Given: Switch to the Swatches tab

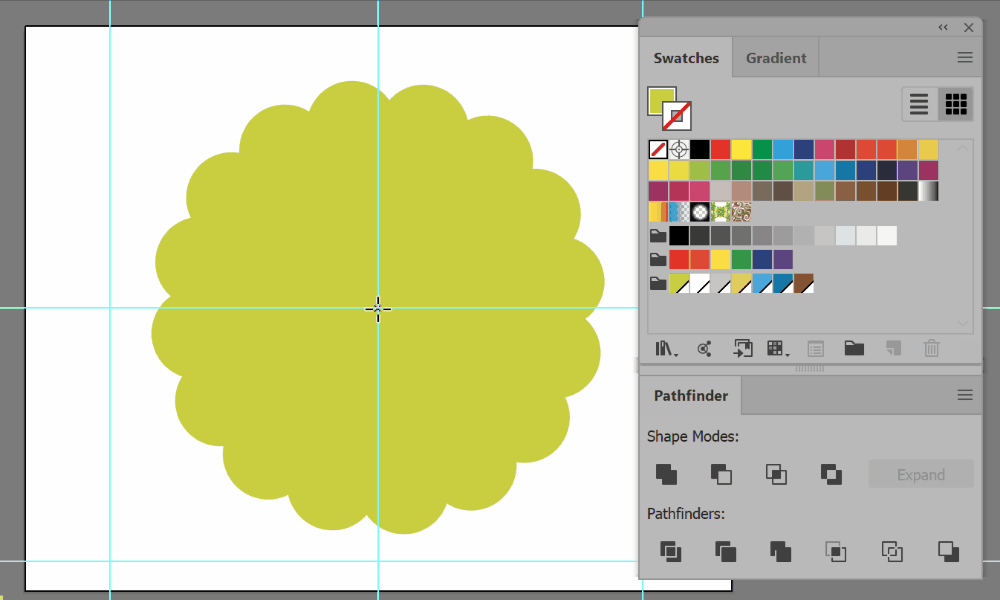Looking at the screenshot, I should [686, 58].
